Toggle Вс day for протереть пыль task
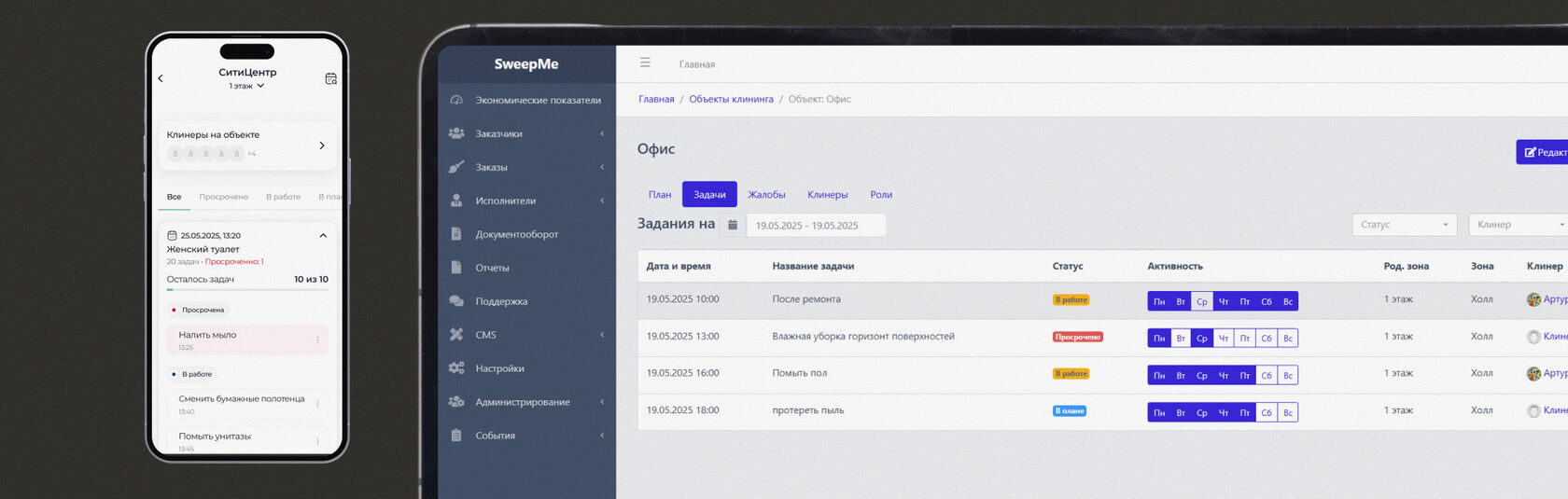The width and height of the screenshot is (1568, 499). coord(1288,412)
